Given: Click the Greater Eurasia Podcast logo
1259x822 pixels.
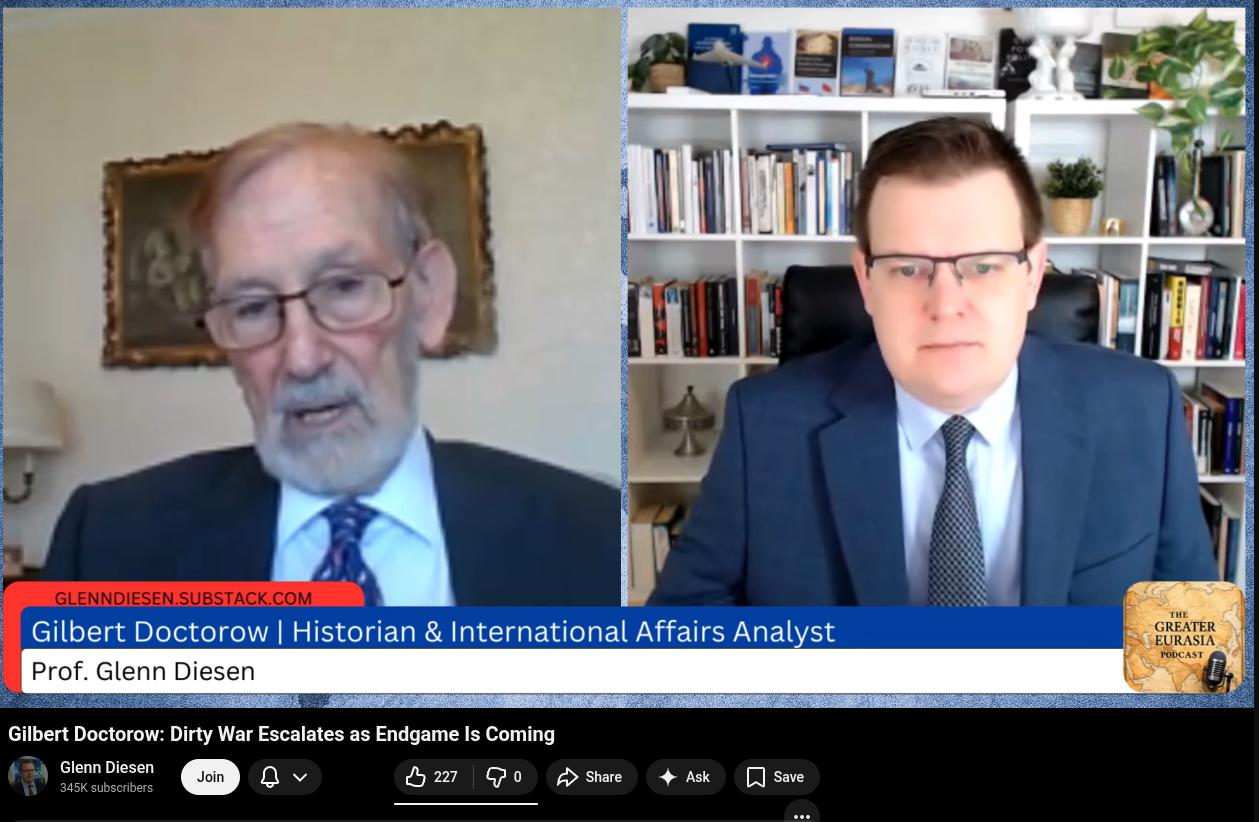Looking at the screenshot, I should pos(1183,637).
